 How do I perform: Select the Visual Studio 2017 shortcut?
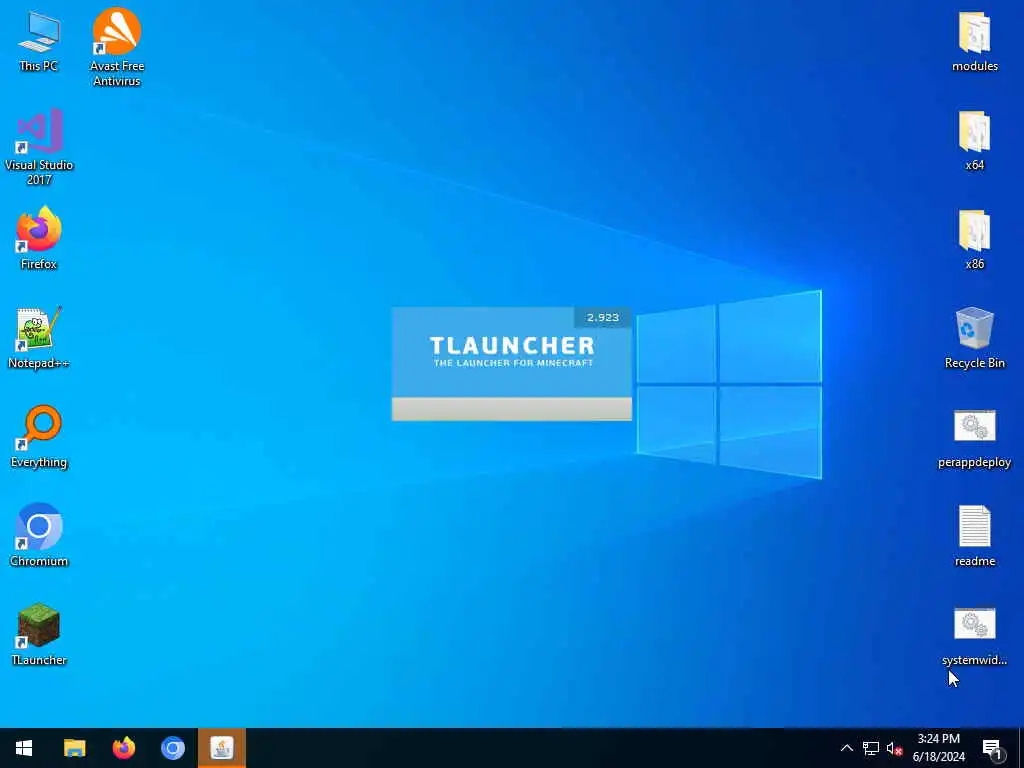39,148
